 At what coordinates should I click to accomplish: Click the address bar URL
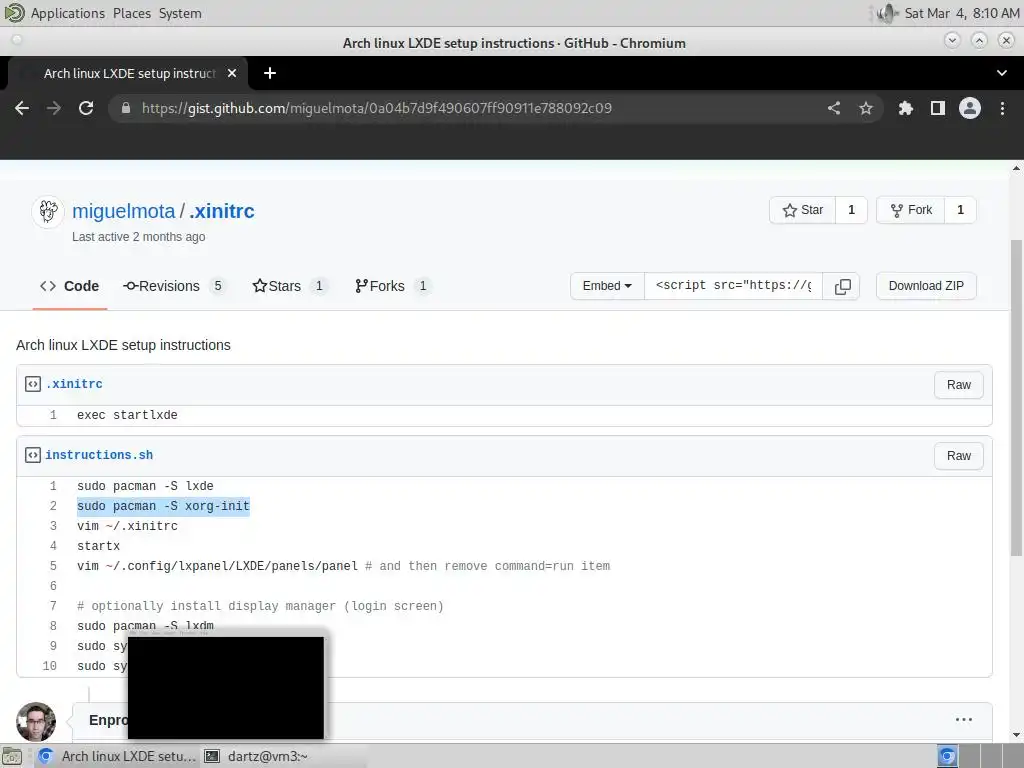click(377, 108)
